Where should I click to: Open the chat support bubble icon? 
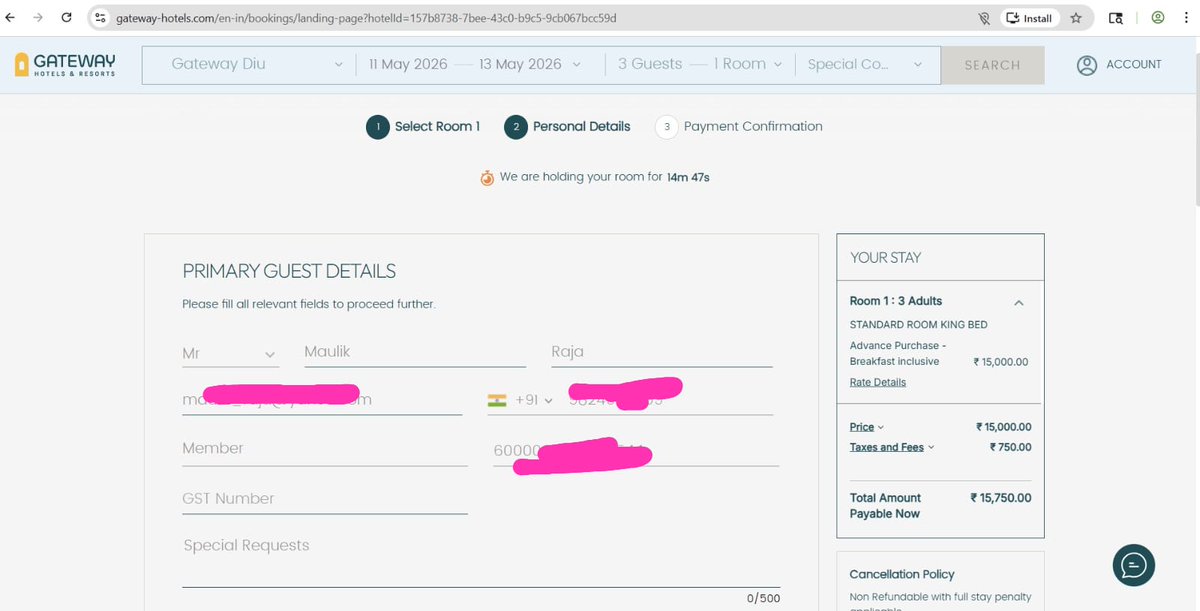(1134, 565)
